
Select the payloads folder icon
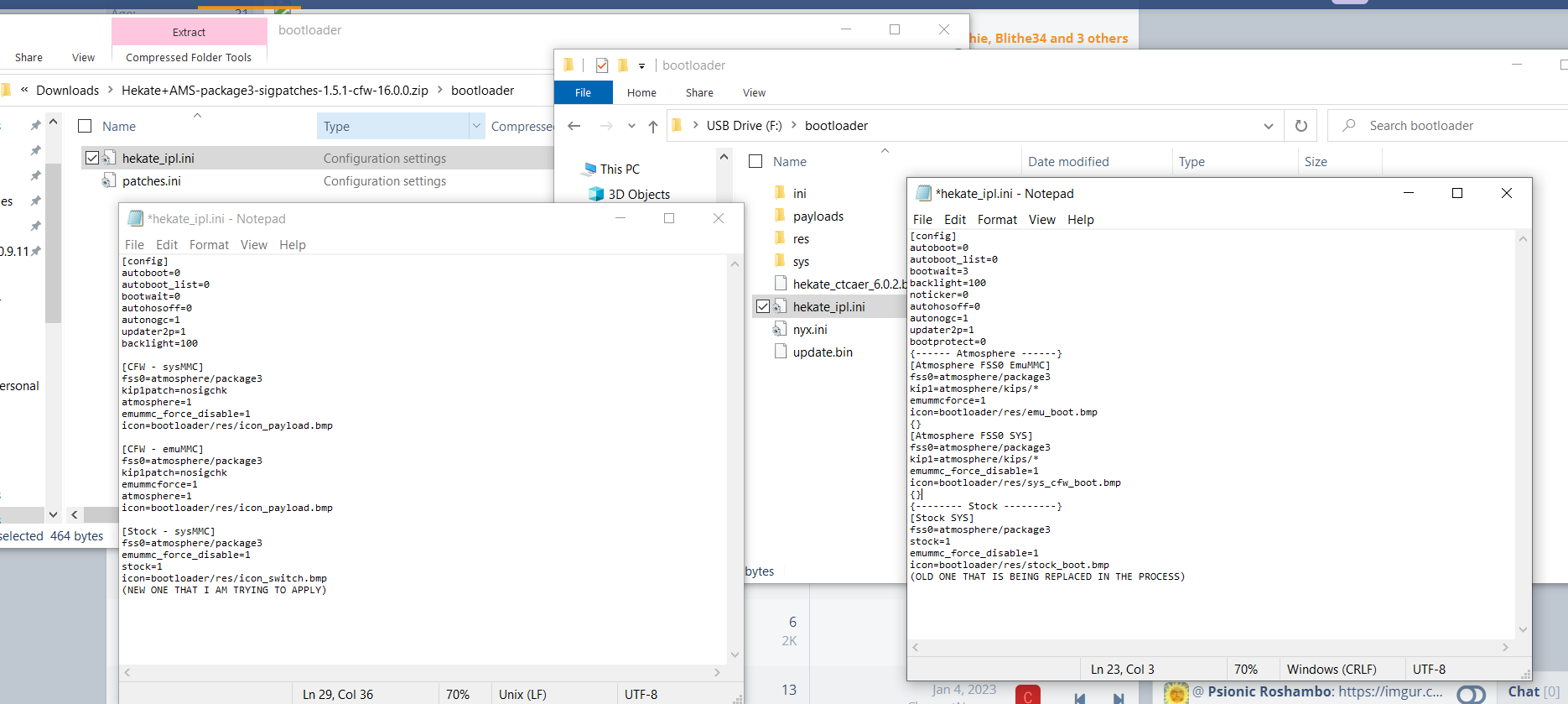coord(780,216)
